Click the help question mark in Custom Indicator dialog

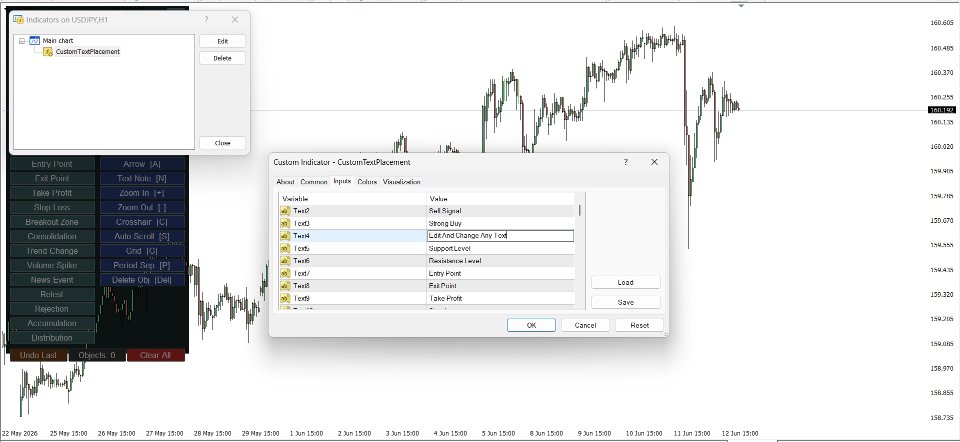point(625,162)
